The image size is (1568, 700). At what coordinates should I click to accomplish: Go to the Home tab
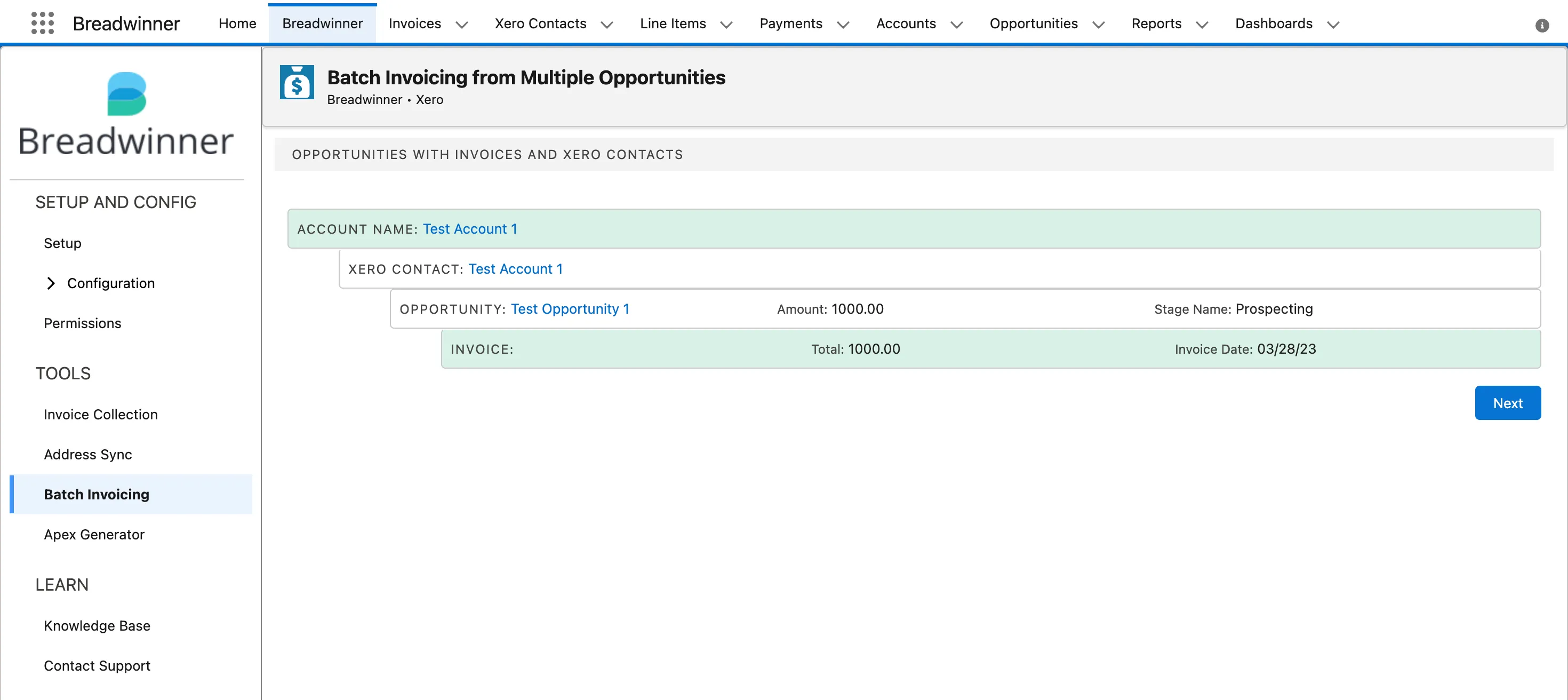(x=237, y=23)
